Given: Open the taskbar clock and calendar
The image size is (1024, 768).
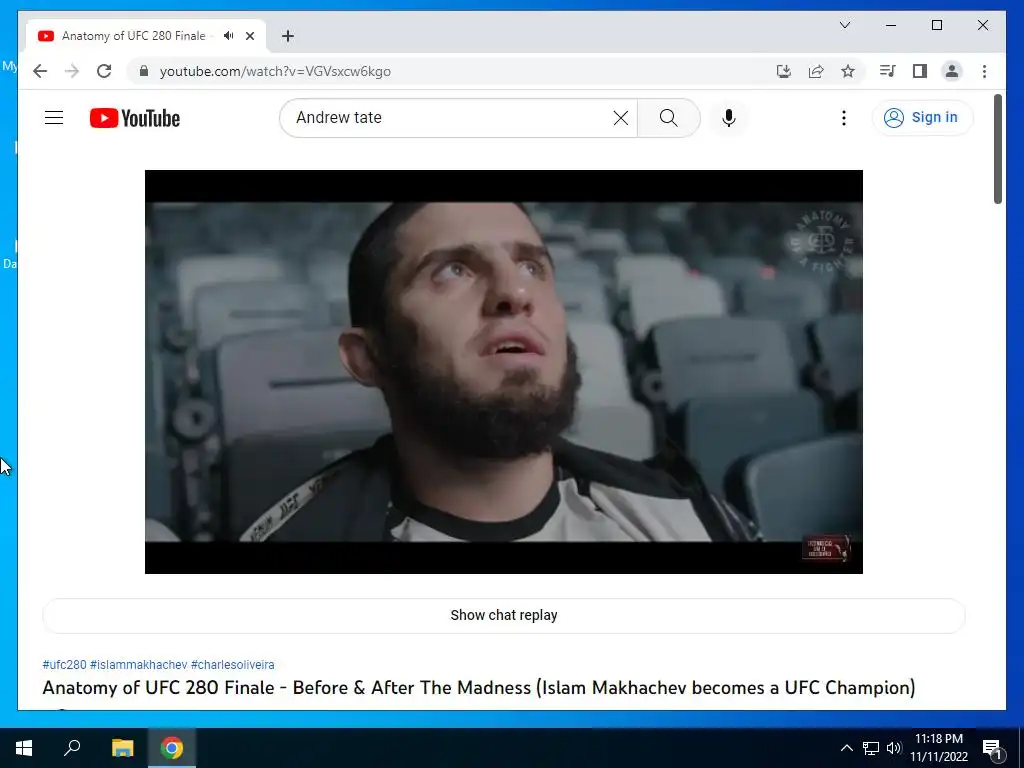Looking at the screenshot, I should click(x=939, y=748).
